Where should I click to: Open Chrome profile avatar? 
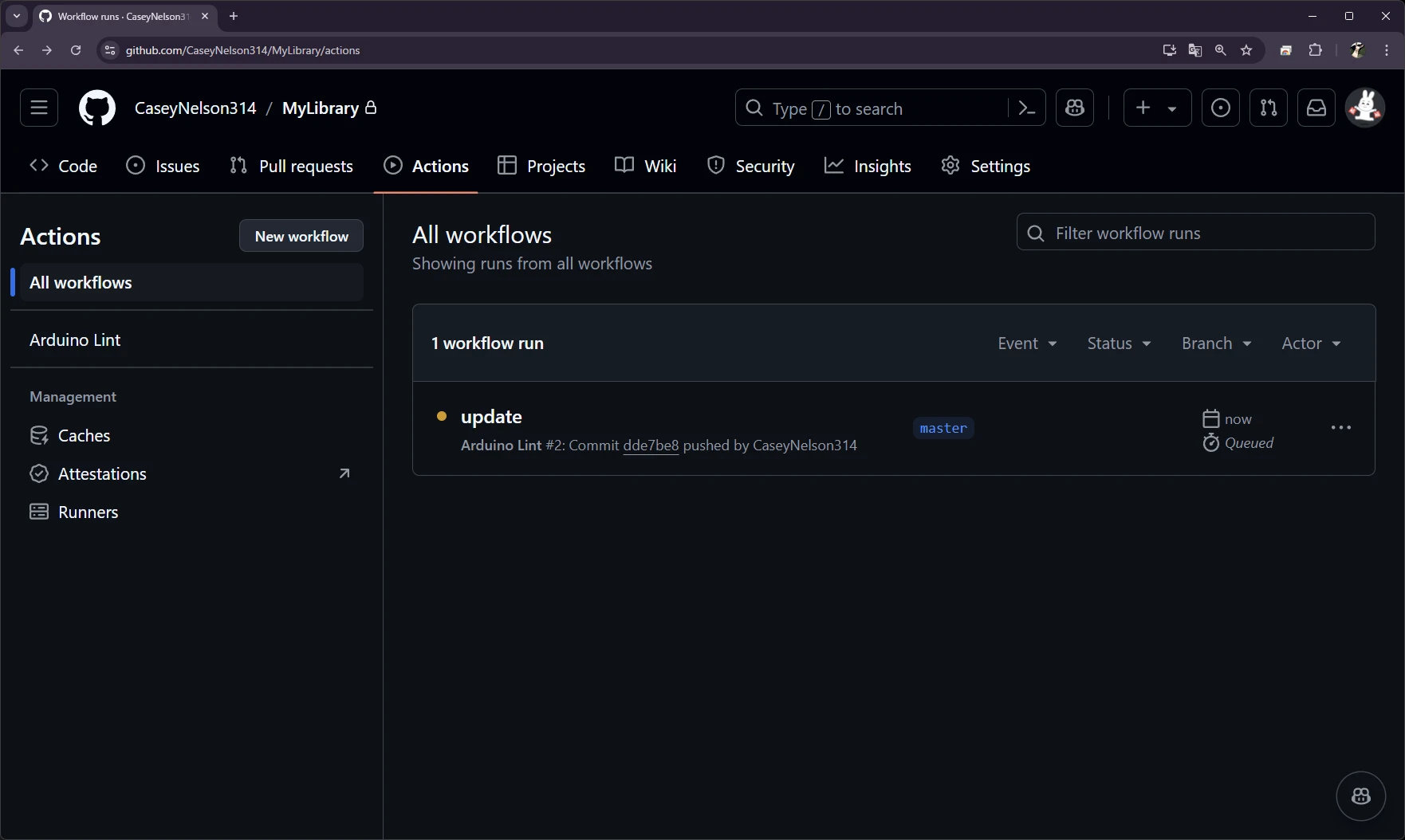[x=1357, y=50]
